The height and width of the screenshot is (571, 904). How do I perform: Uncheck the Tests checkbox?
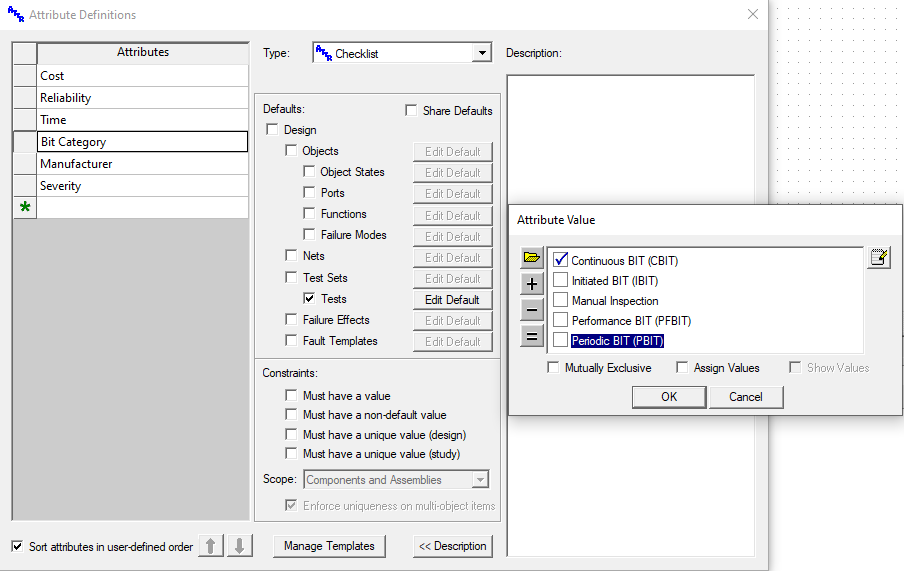[x=309, y=298]
